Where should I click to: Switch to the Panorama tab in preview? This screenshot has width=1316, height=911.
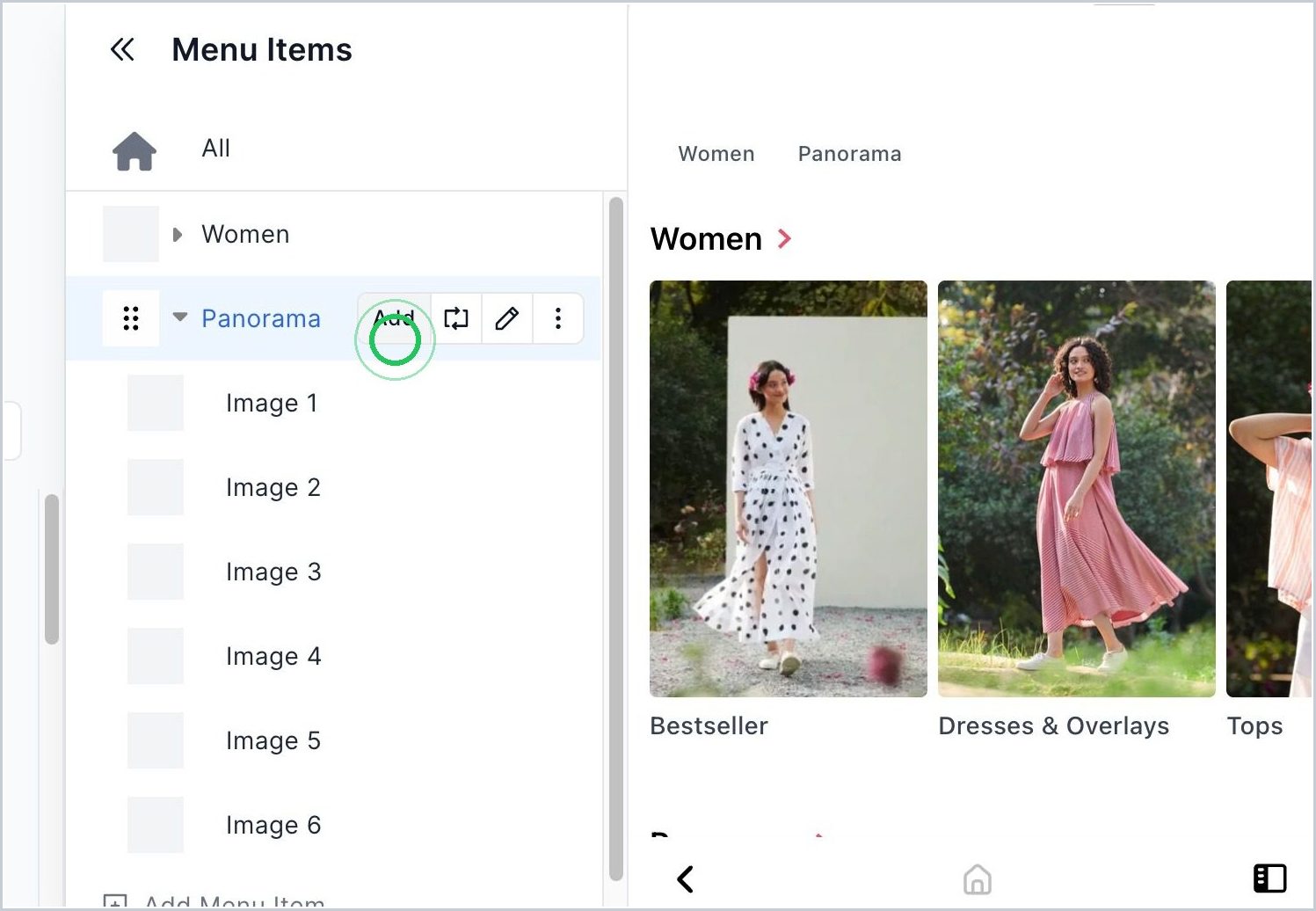[850, 154]
